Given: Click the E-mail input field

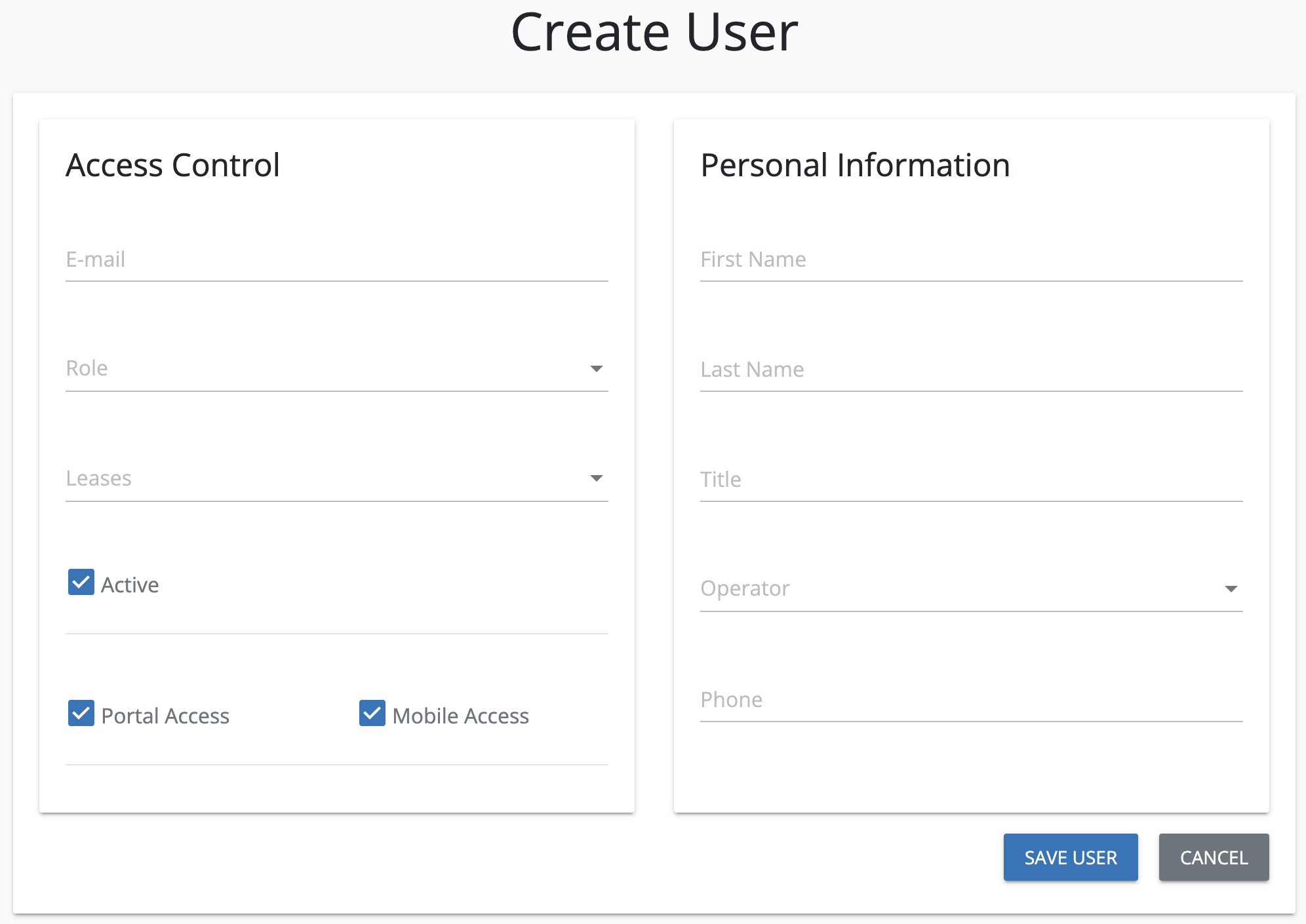Looking at the screenshot, I should point(328,260).
